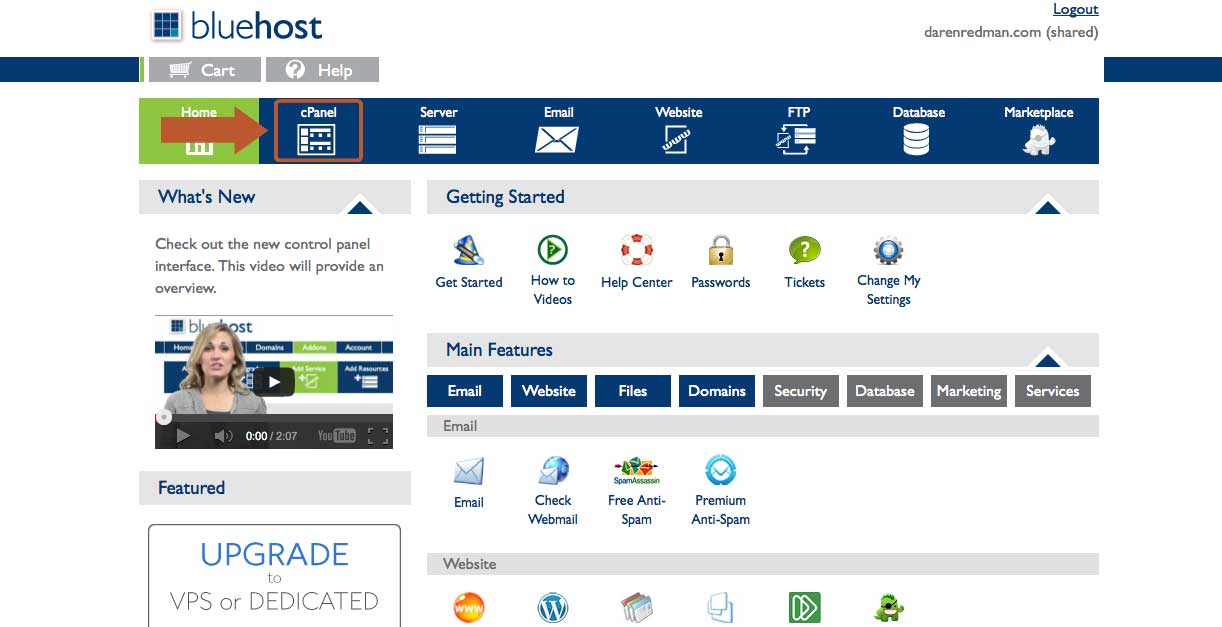
Task: Collapse the Main Features panel
Action: tap(1047, 359)
